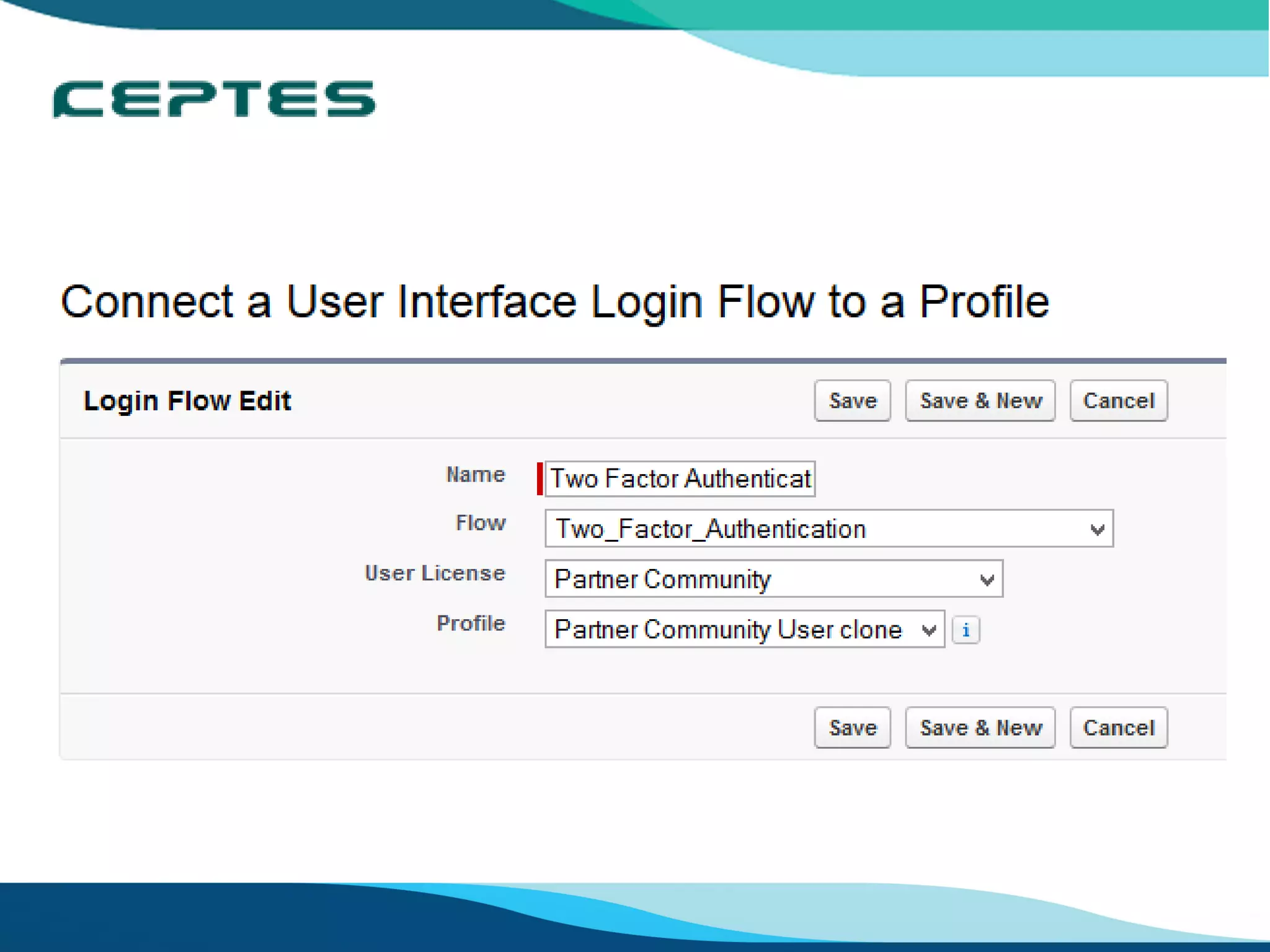Click the Profile field label
The width and height of the screenshot is (1270, 952).
[471, 624]
